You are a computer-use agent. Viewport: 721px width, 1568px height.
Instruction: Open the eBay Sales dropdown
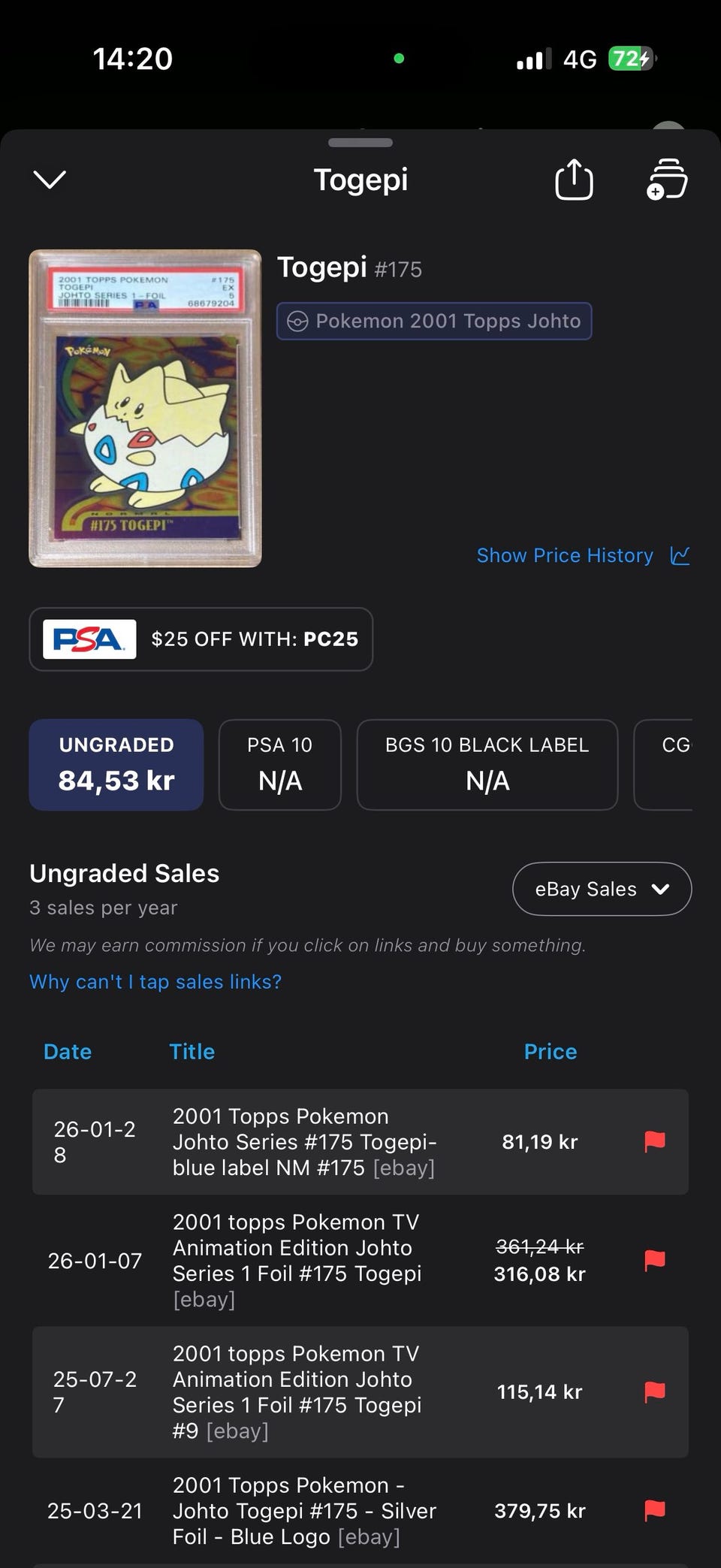(602, 889)
